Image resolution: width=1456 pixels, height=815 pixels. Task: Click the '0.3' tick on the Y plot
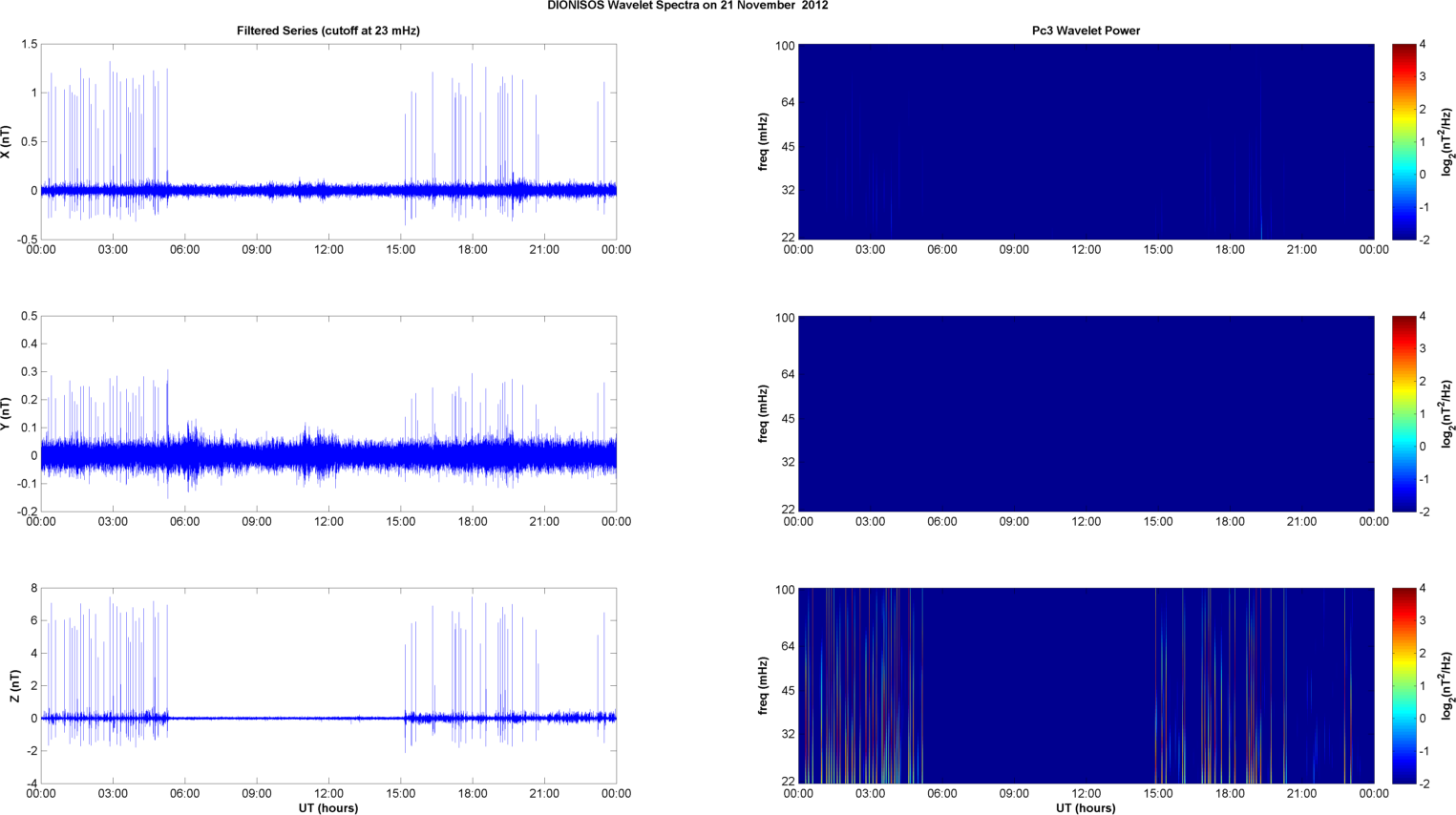coord(29,372)
